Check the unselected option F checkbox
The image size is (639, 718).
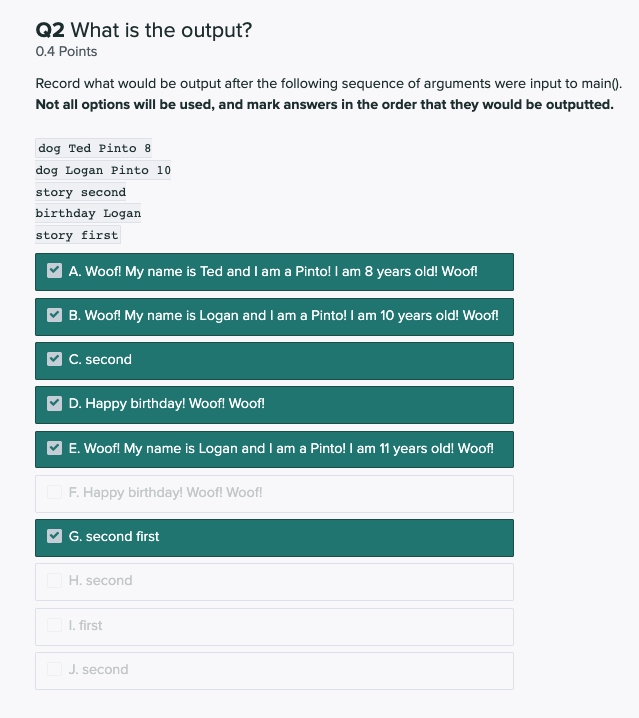pyautogui.click(x=55, y=492)
